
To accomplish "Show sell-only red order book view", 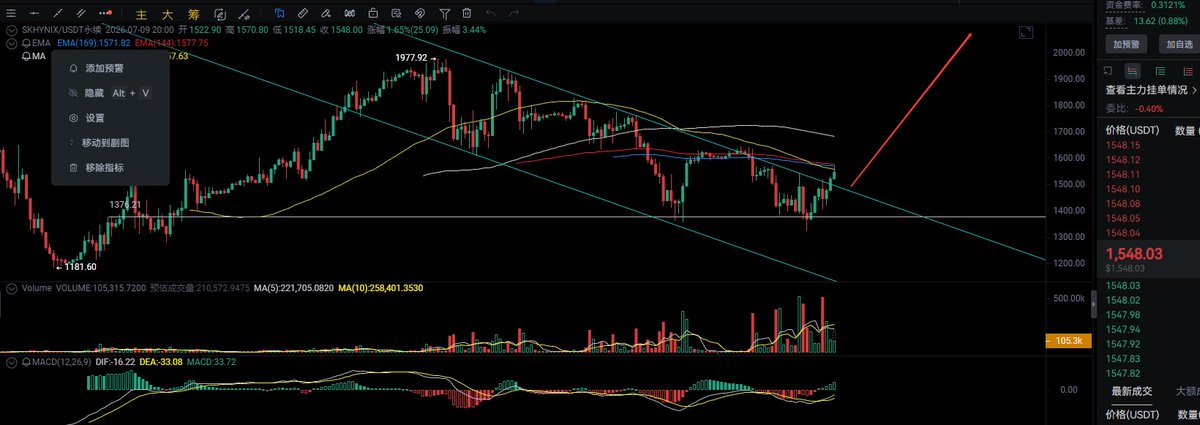I will (x=1189, y=71).
